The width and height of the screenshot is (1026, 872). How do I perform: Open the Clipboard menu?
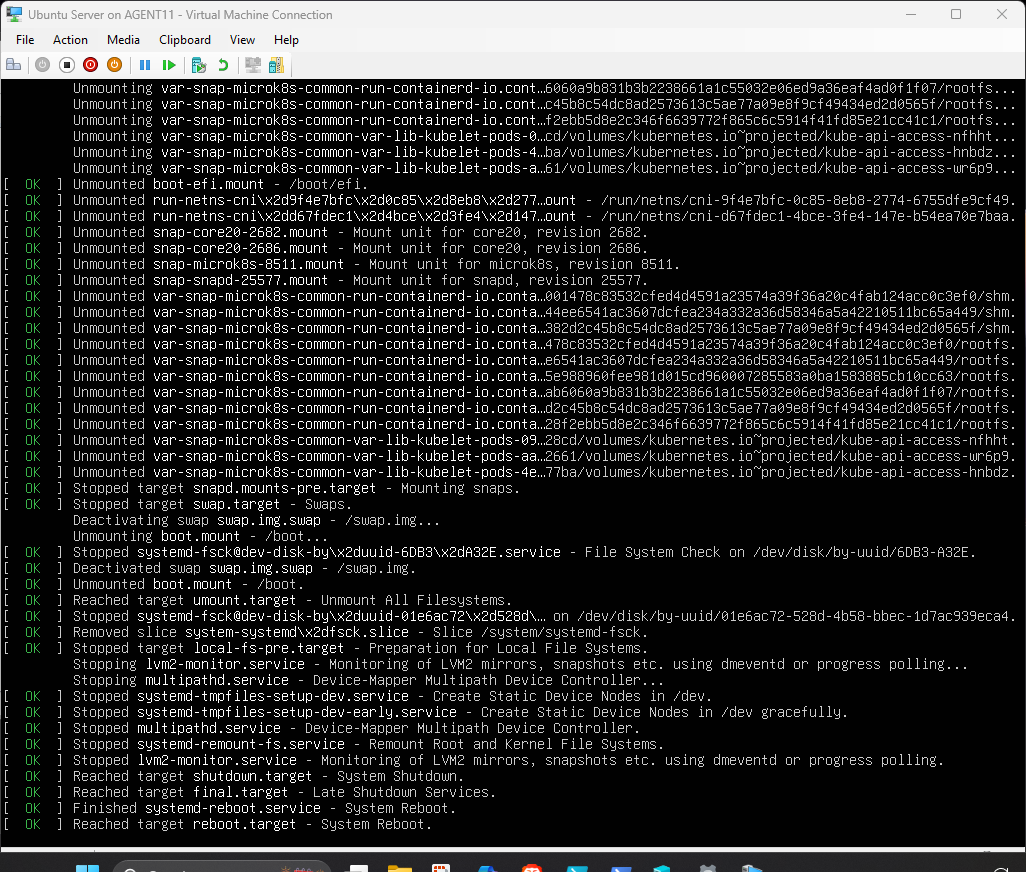tap(185, 40)
